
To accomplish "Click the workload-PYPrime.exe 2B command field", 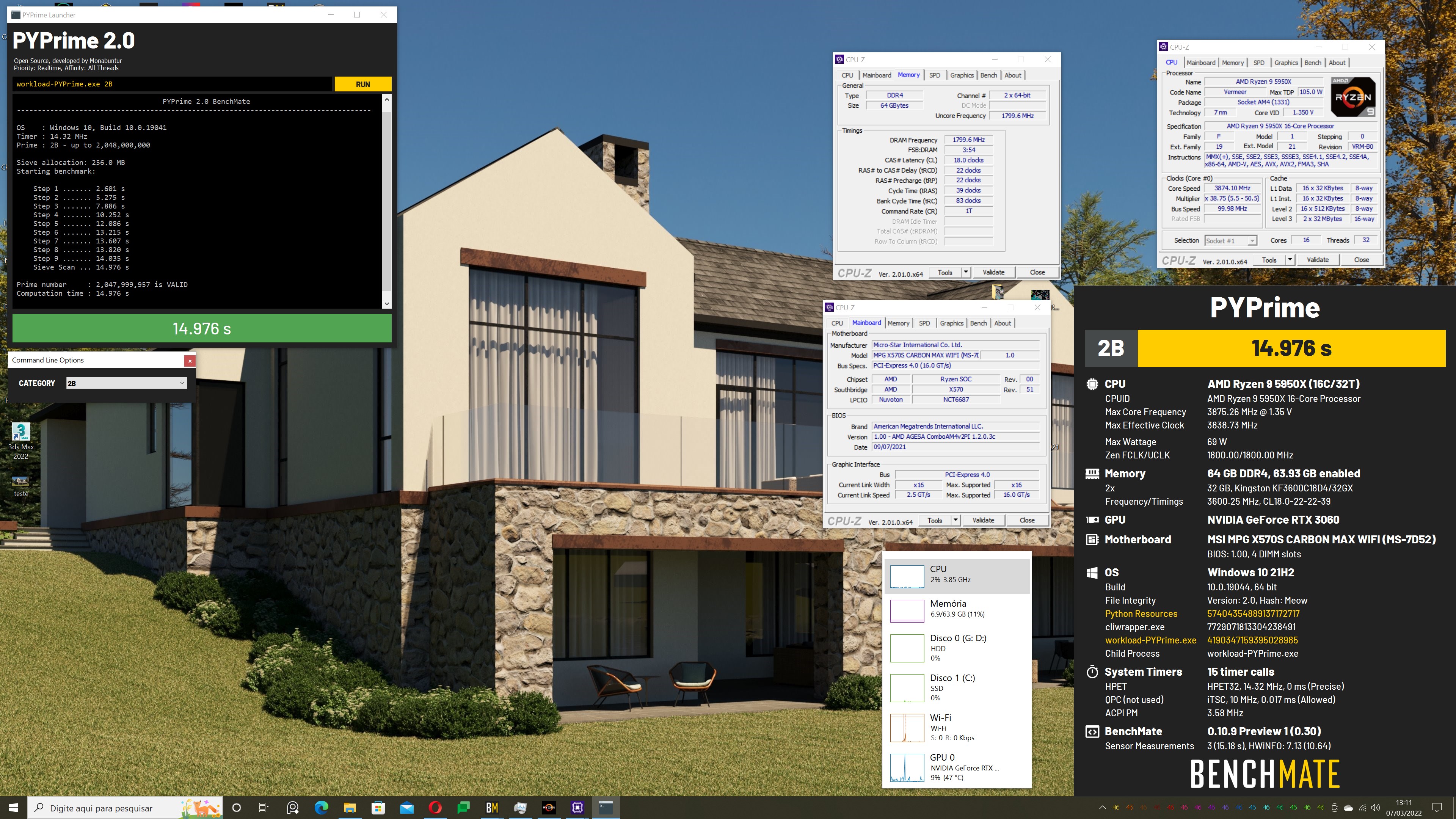I will pyautogui.click(x=172, y=84).
